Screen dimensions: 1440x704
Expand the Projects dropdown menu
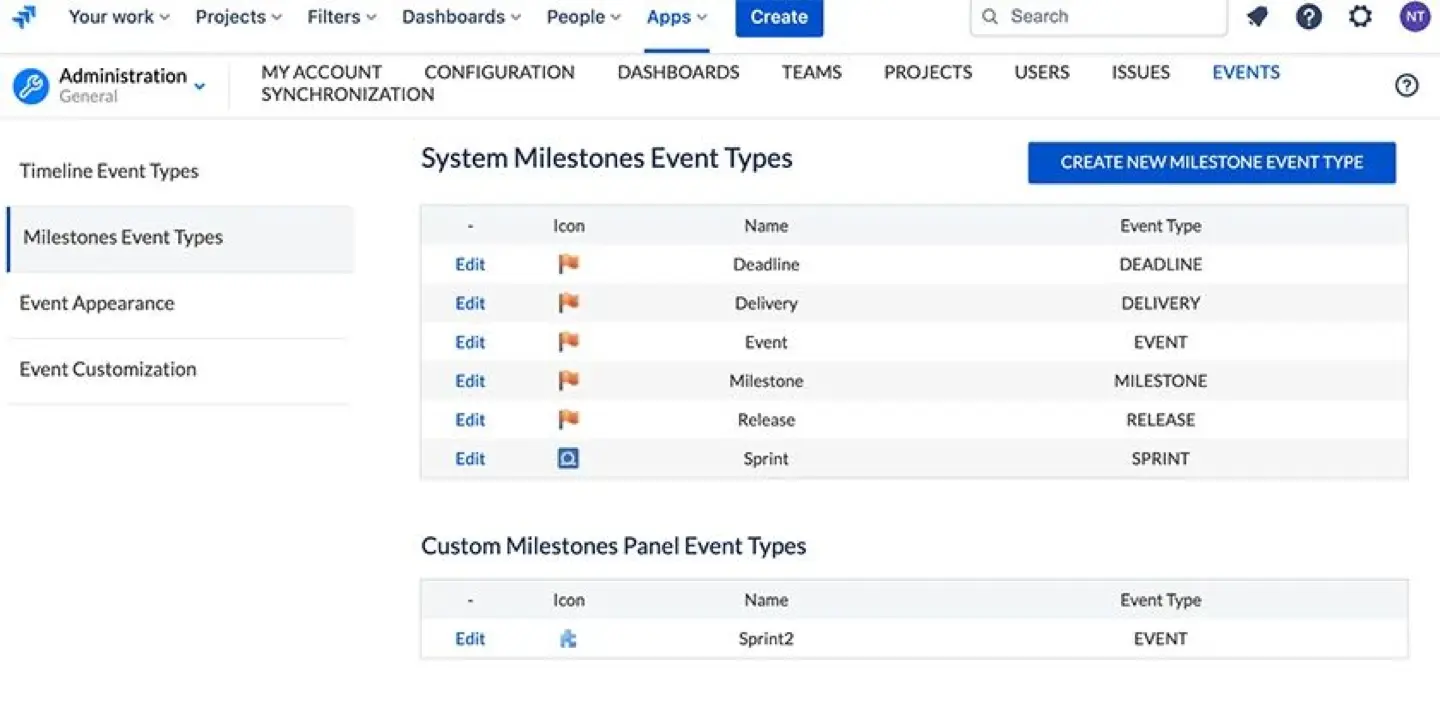pos(239,17)
